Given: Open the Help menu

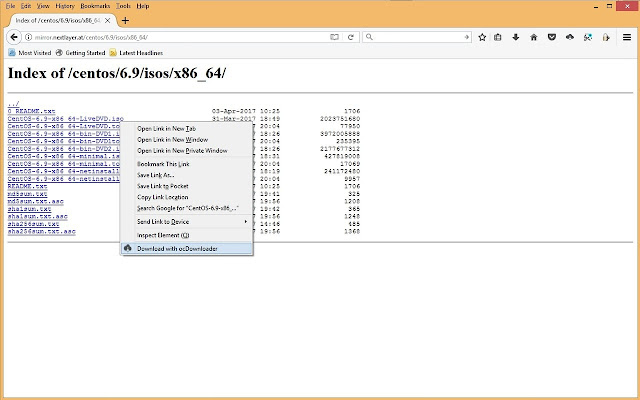Looking at the screenshot, I should [142, 6].
